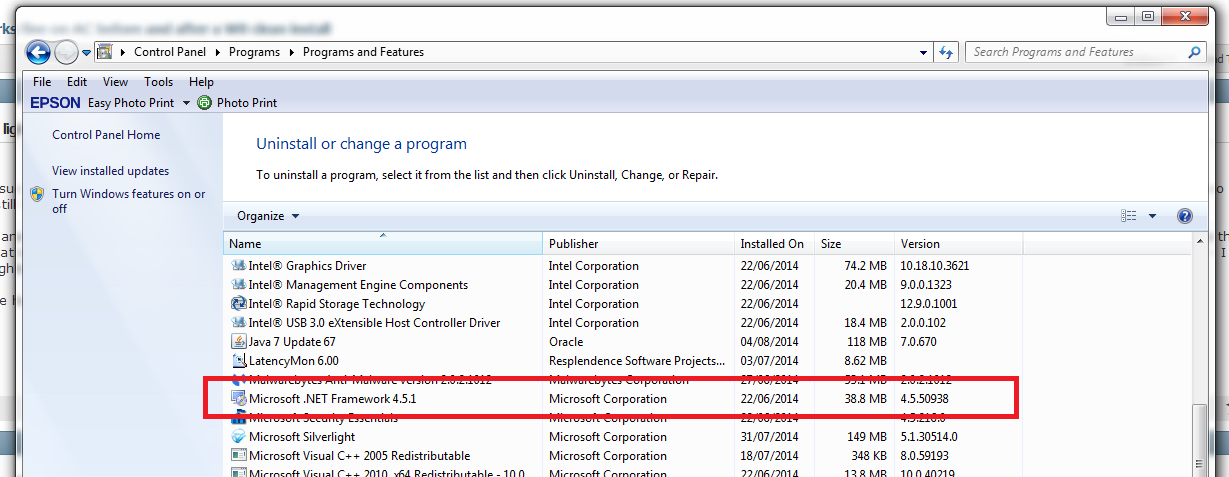Sort by the Publisher column header
The width and height of the screenshot is (1229, 477).
click(638, 244)
